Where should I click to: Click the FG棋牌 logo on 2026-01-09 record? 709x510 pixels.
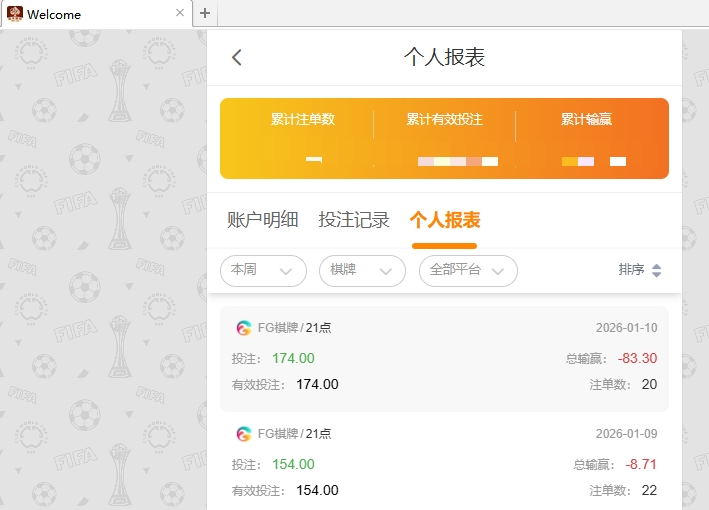click(244, 434)
